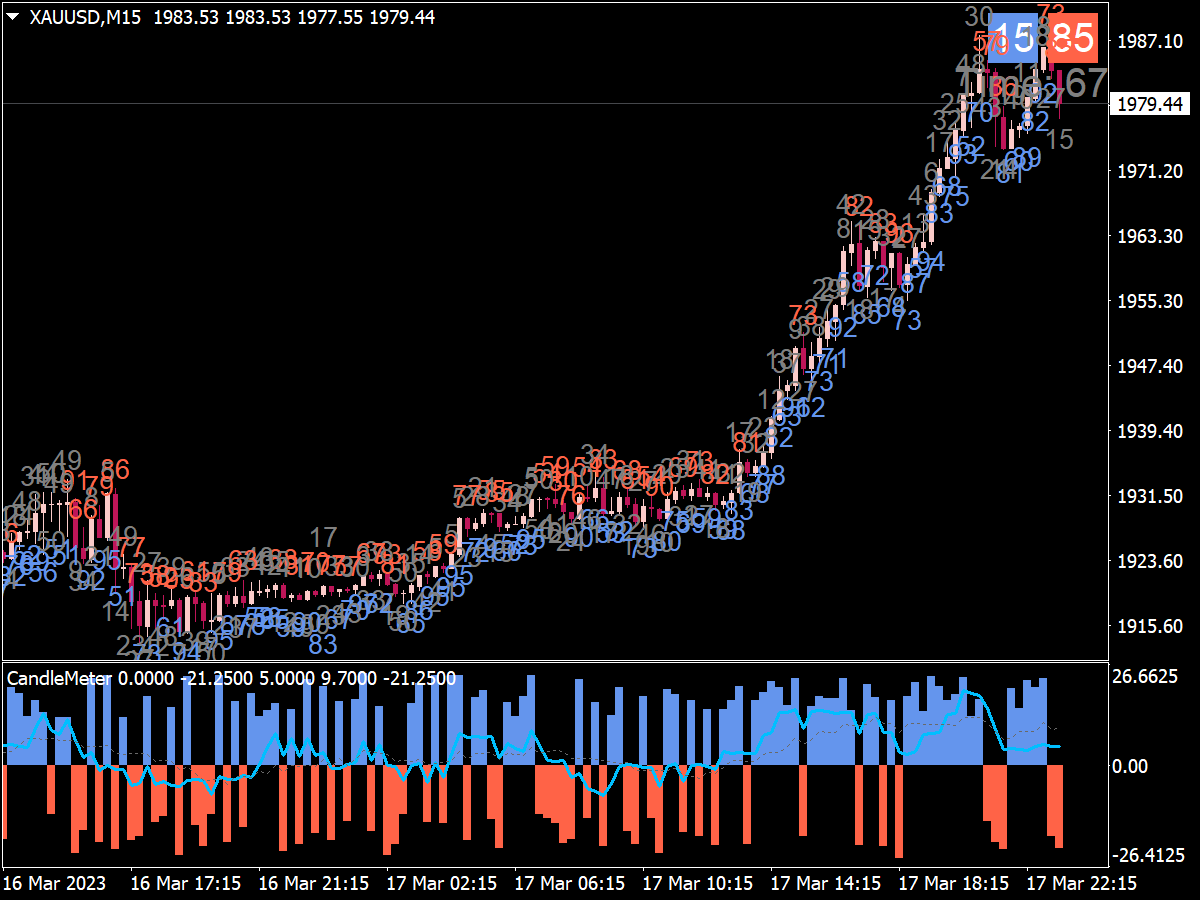Image resolution: width=1200 pixels, height=900 pixels.
Task: Click the 1947.40 price axis level
Action: pos(1149,366)
